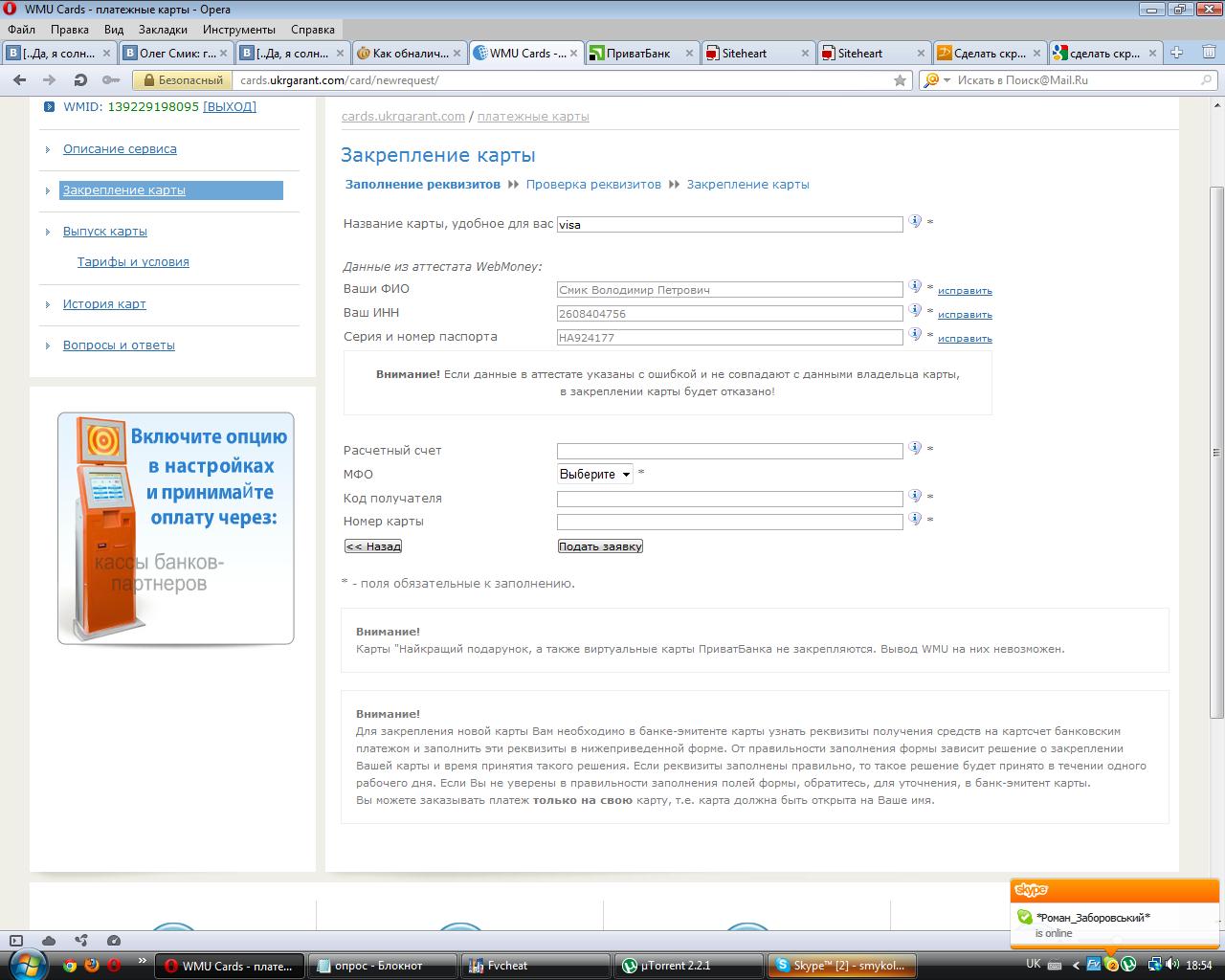This screenshot has height=980, width=1225.
Task: Open the Закладки menu
Action: point(163,30)
